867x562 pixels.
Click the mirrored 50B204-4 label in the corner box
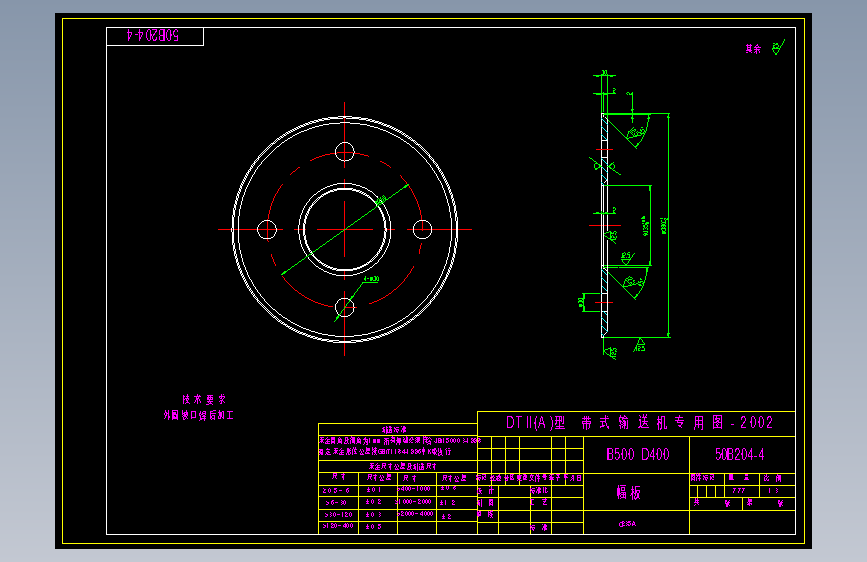coord(153,36)
